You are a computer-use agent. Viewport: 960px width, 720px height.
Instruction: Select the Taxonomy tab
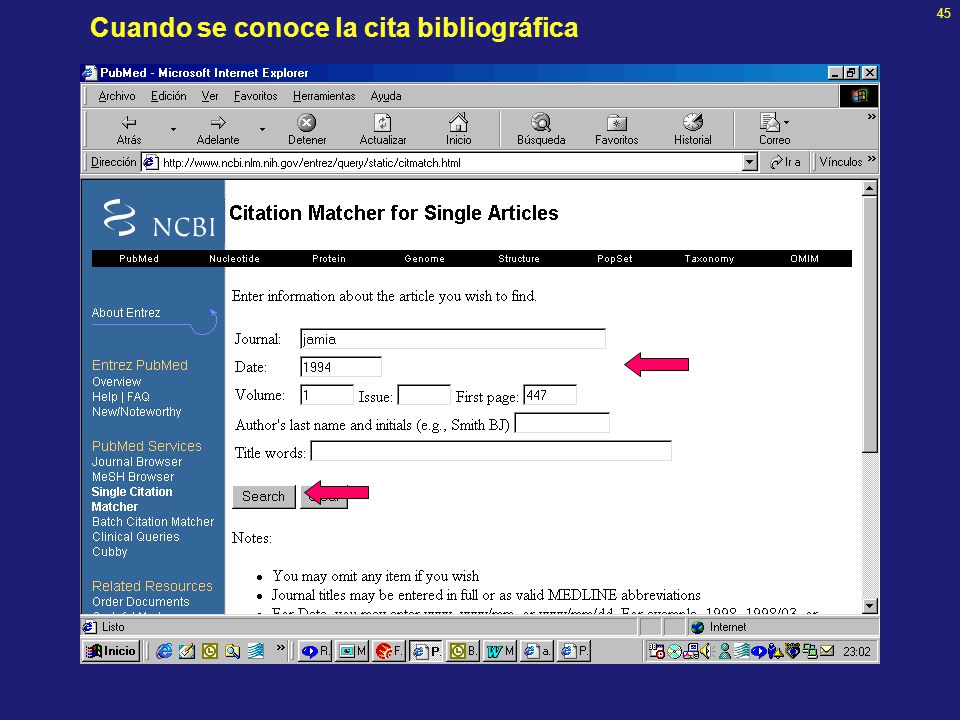[x=709, y=258]
